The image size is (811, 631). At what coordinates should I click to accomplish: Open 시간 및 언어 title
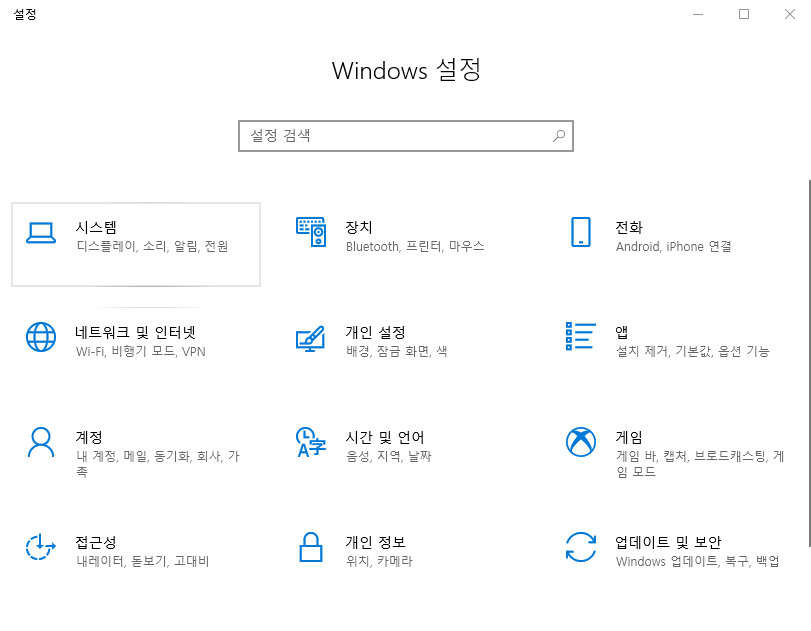pos(385,437)
